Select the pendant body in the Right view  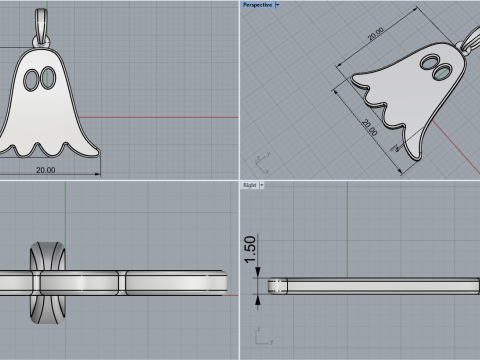point(373,286)
